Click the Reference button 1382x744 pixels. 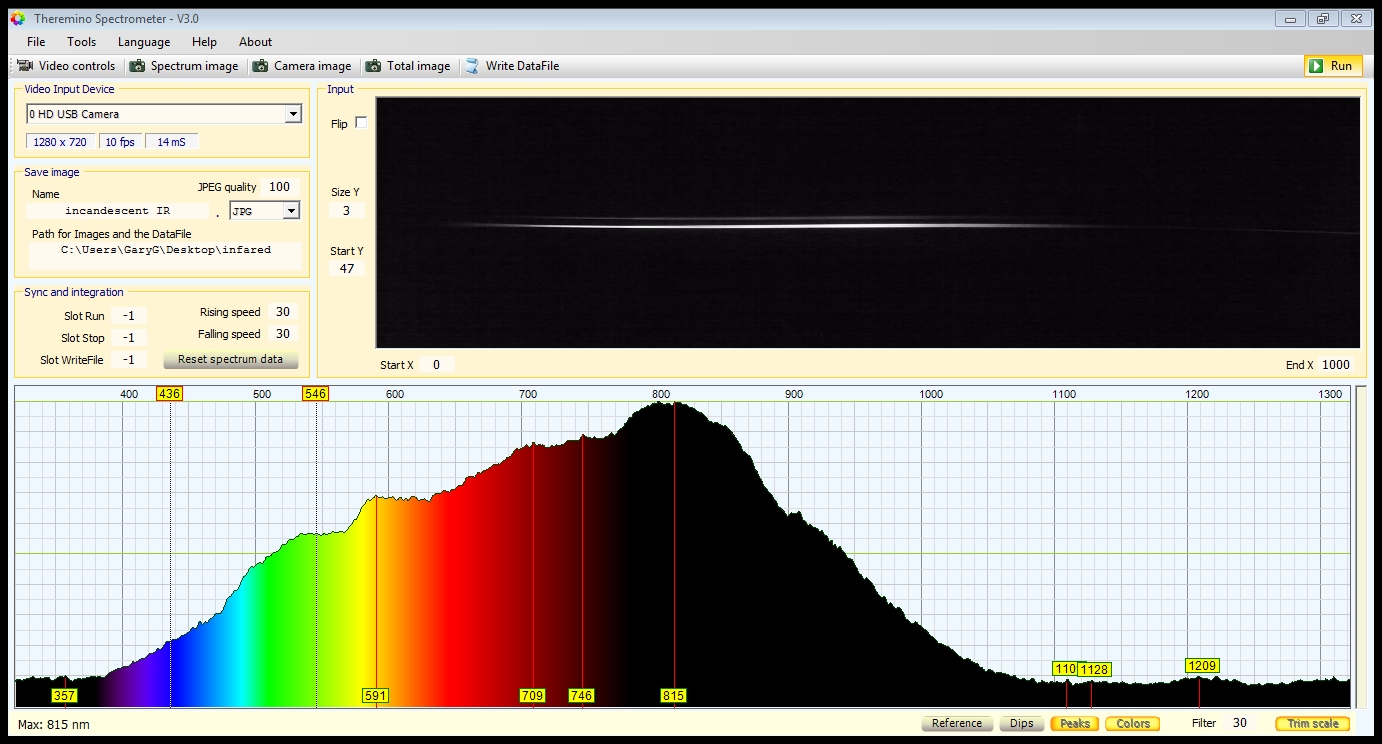pyautogui.click(x=956, y=723)
